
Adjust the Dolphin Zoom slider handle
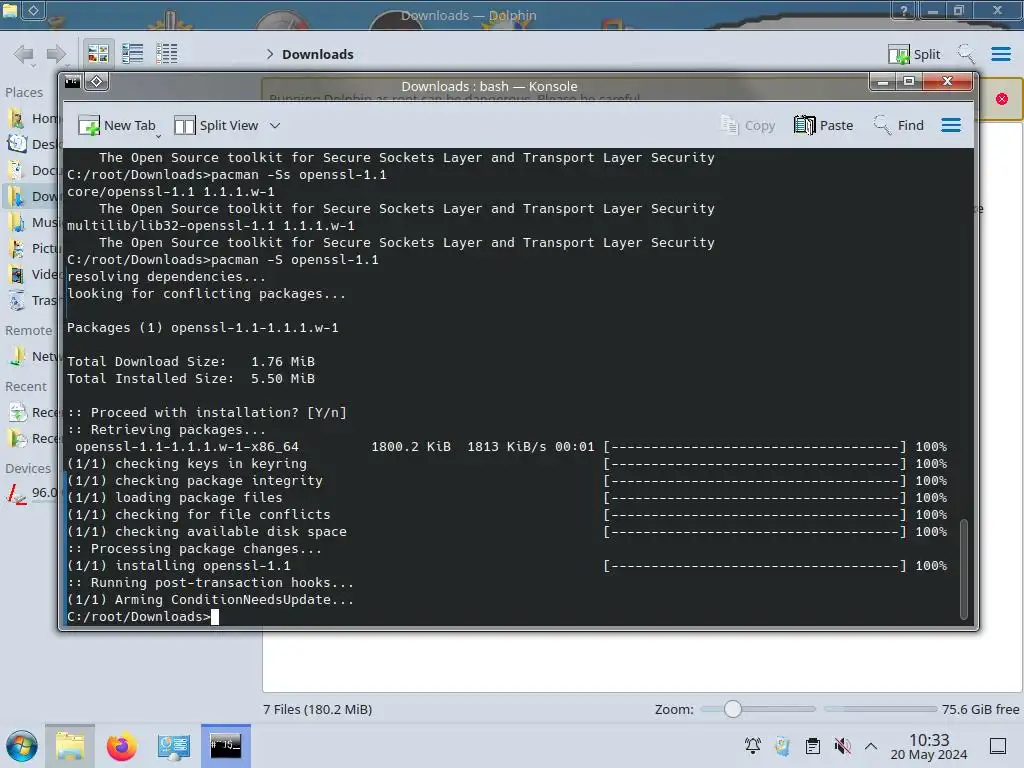point(733,709)
